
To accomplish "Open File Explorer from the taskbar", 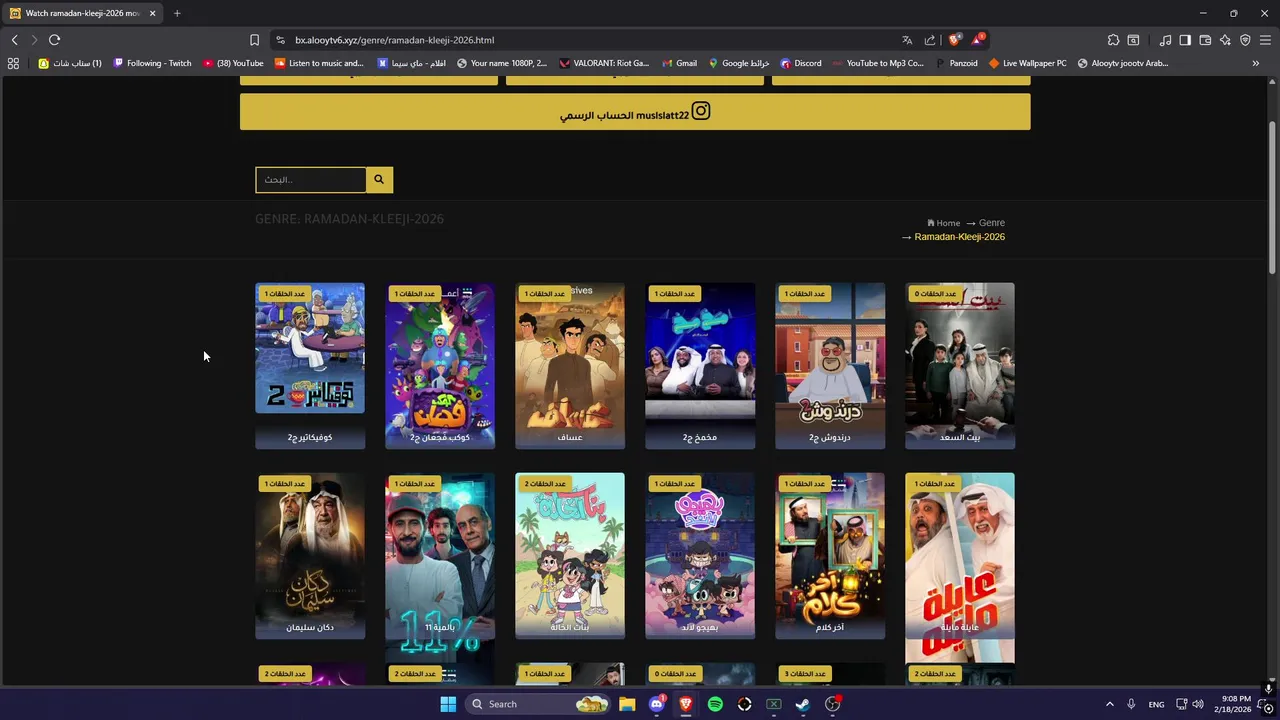I will [627, 704].
